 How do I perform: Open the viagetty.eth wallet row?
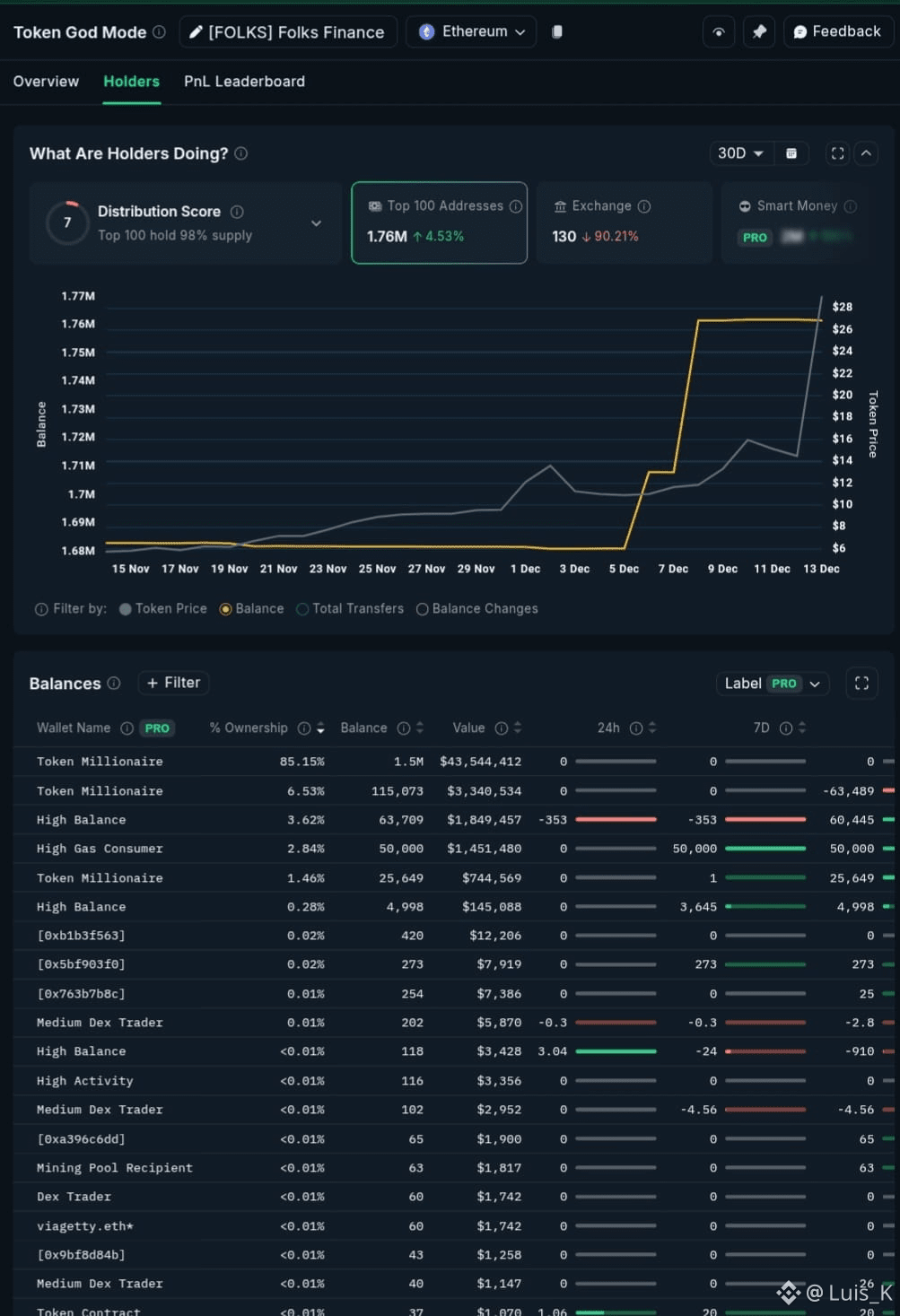pos(454,1226)
